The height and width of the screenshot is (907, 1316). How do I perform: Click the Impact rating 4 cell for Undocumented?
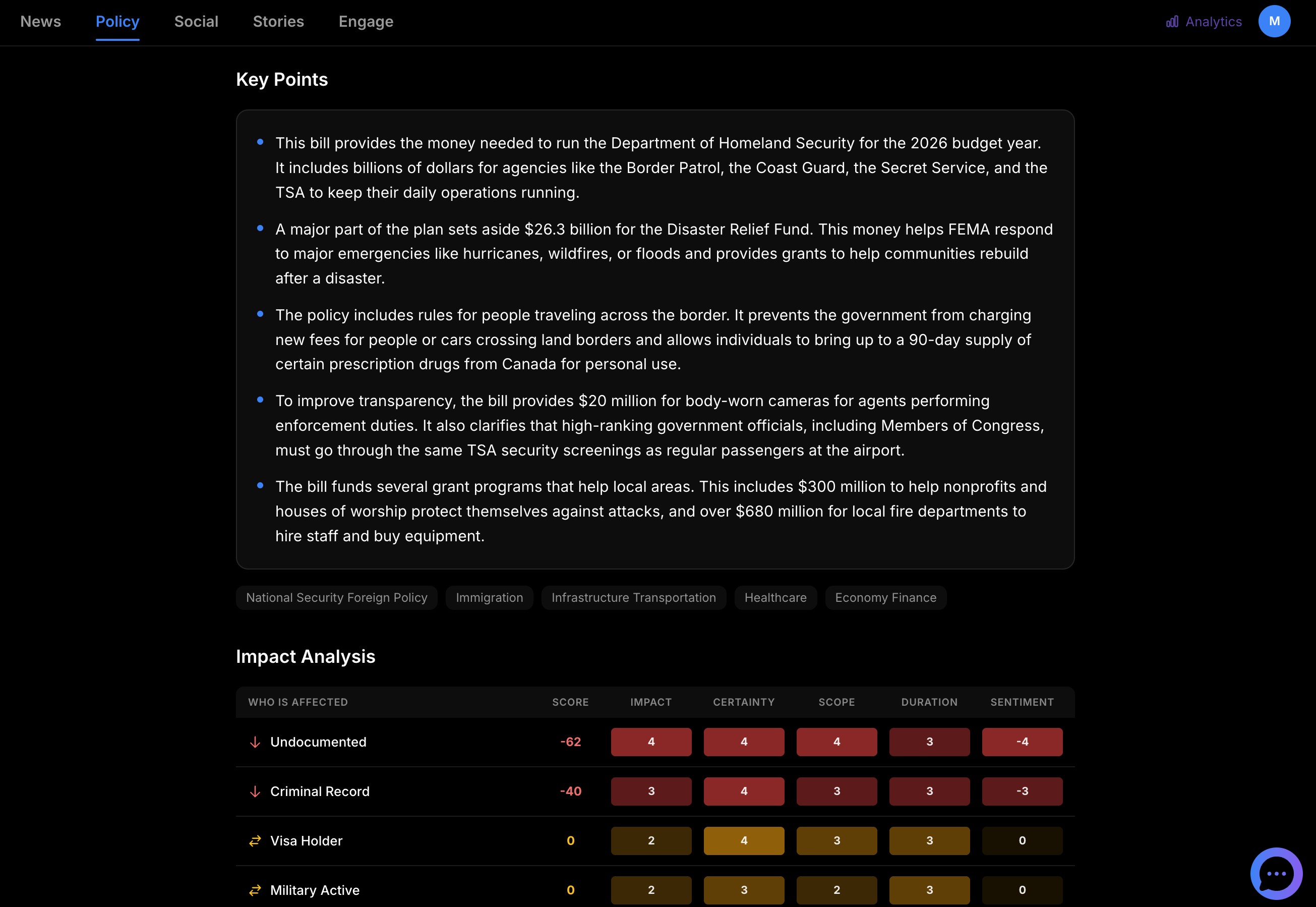click(x=651, y=742)
